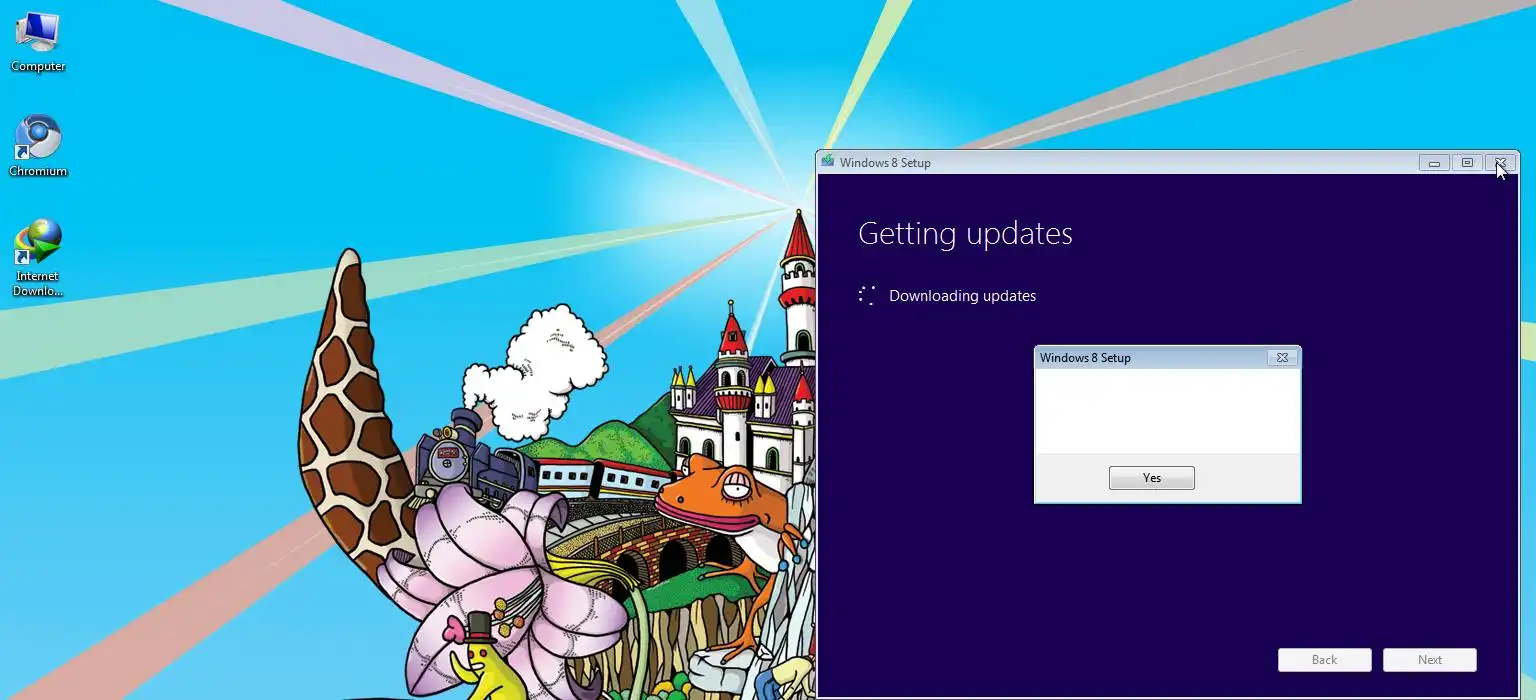Maximize the Windows 8 Setup window
Viewport: 1536px width, 700px height.
[x=1467, y=163]
